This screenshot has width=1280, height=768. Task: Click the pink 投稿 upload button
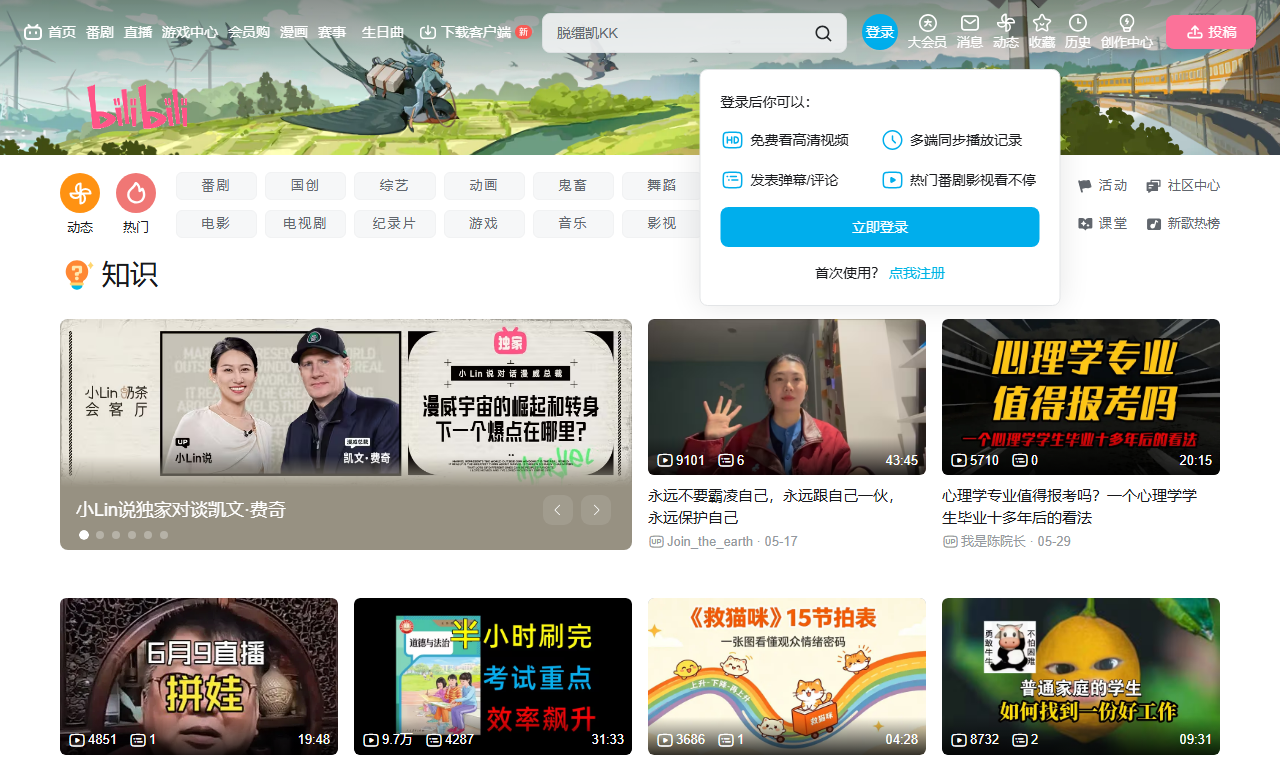1211,32
